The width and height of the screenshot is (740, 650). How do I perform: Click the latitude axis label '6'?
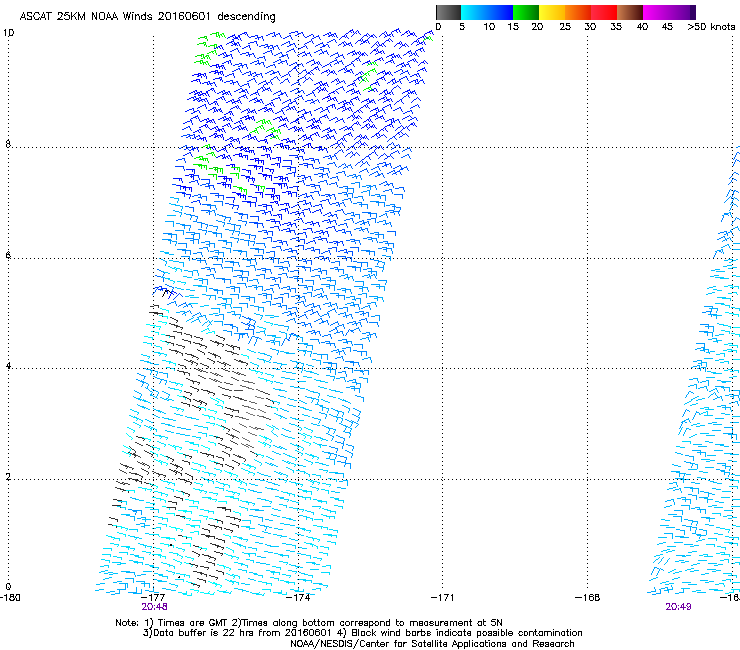(8, 255)
